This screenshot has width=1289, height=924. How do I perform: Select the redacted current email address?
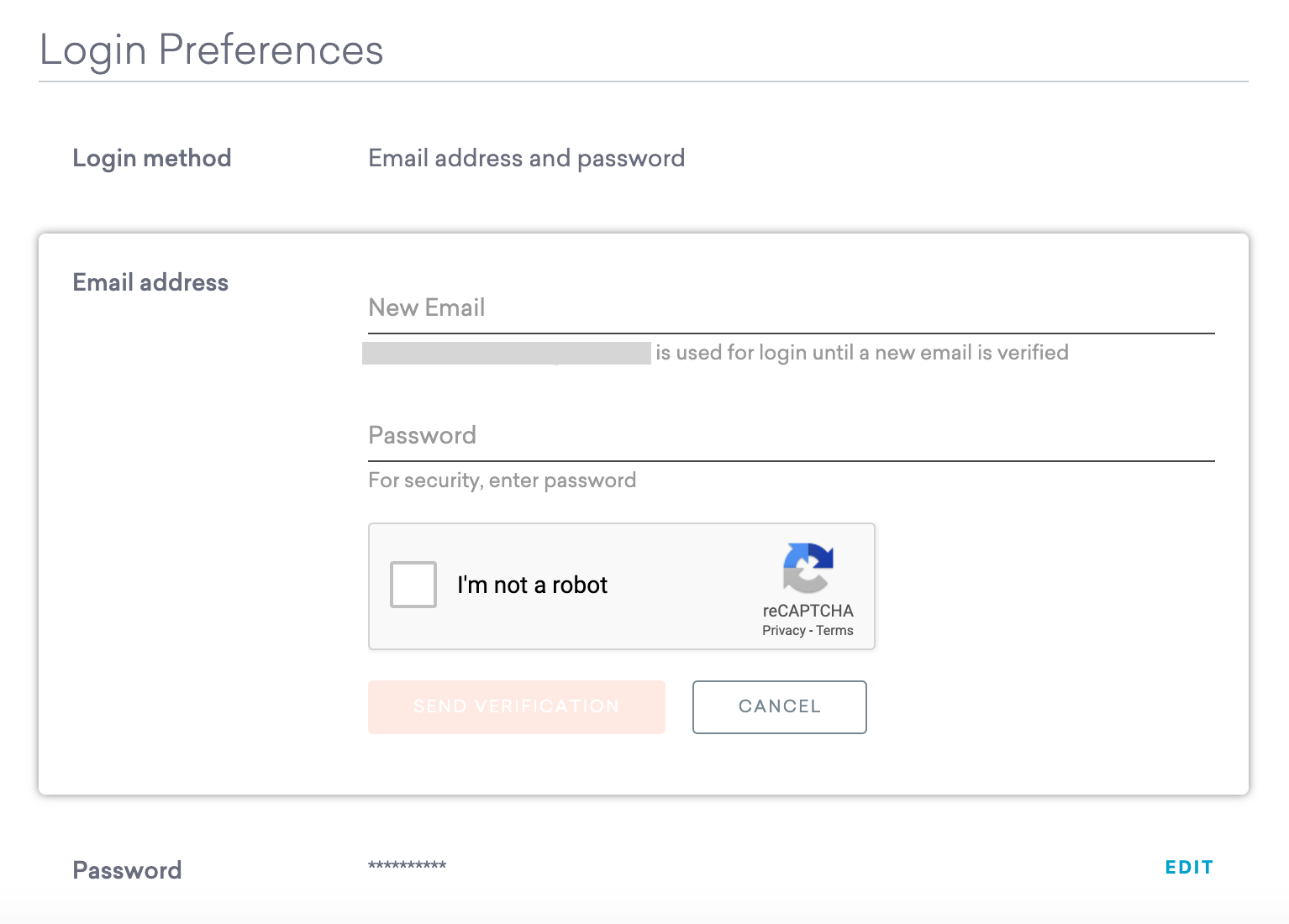[506, 352]
